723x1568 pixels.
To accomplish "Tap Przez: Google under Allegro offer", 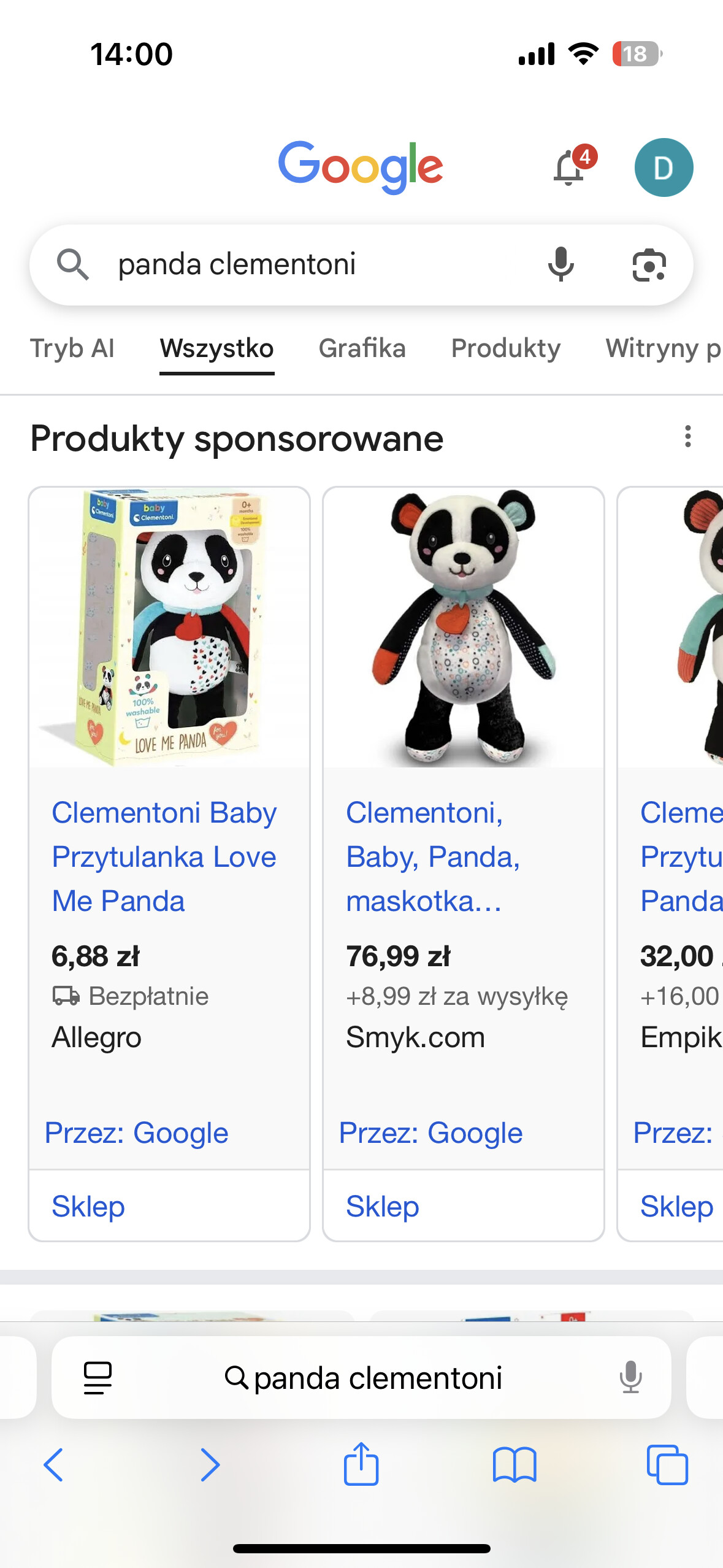I will [137, 1133].
